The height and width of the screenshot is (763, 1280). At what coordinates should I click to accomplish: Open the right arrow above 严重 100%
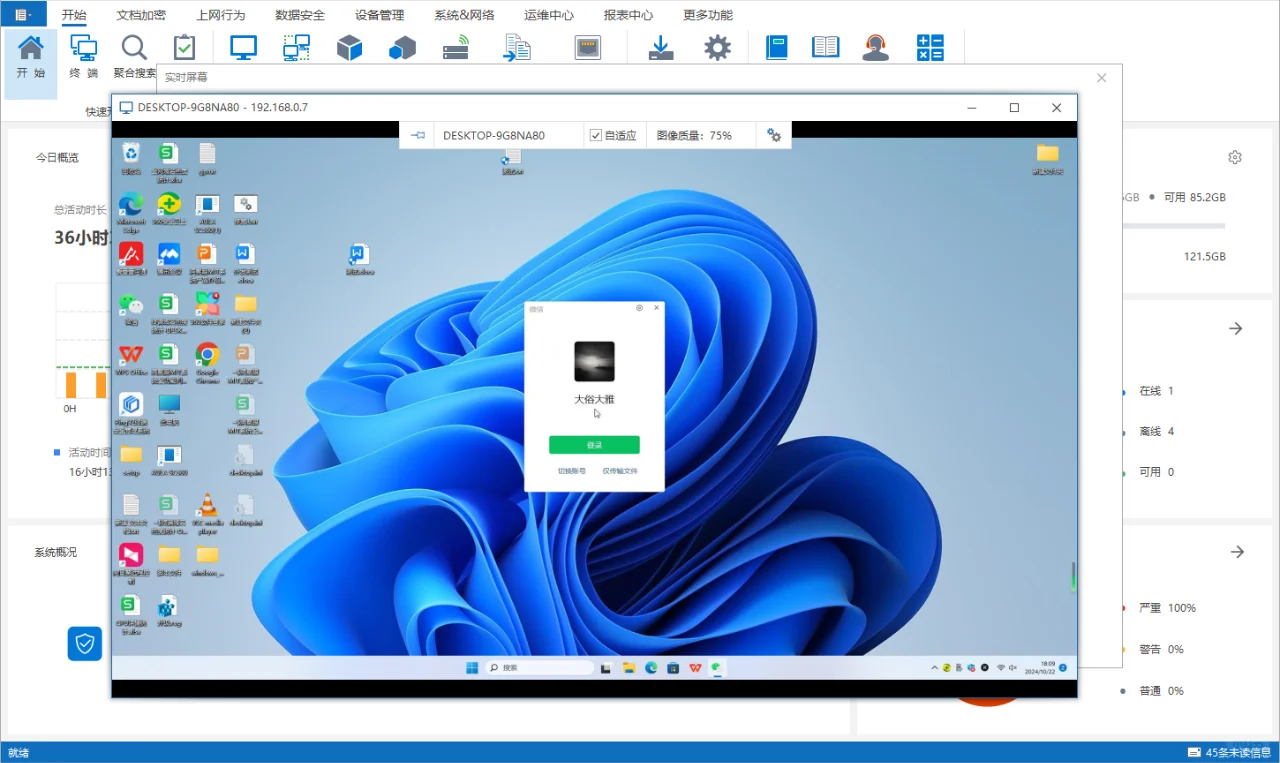pos(1237,552)
